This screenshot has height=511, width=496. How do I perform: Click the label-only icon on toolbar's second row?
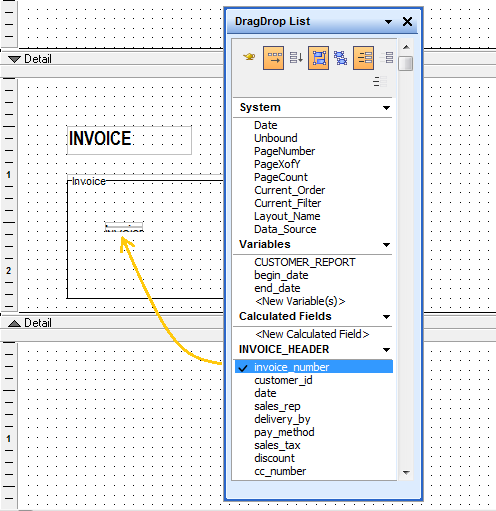(x=380, y=81)
